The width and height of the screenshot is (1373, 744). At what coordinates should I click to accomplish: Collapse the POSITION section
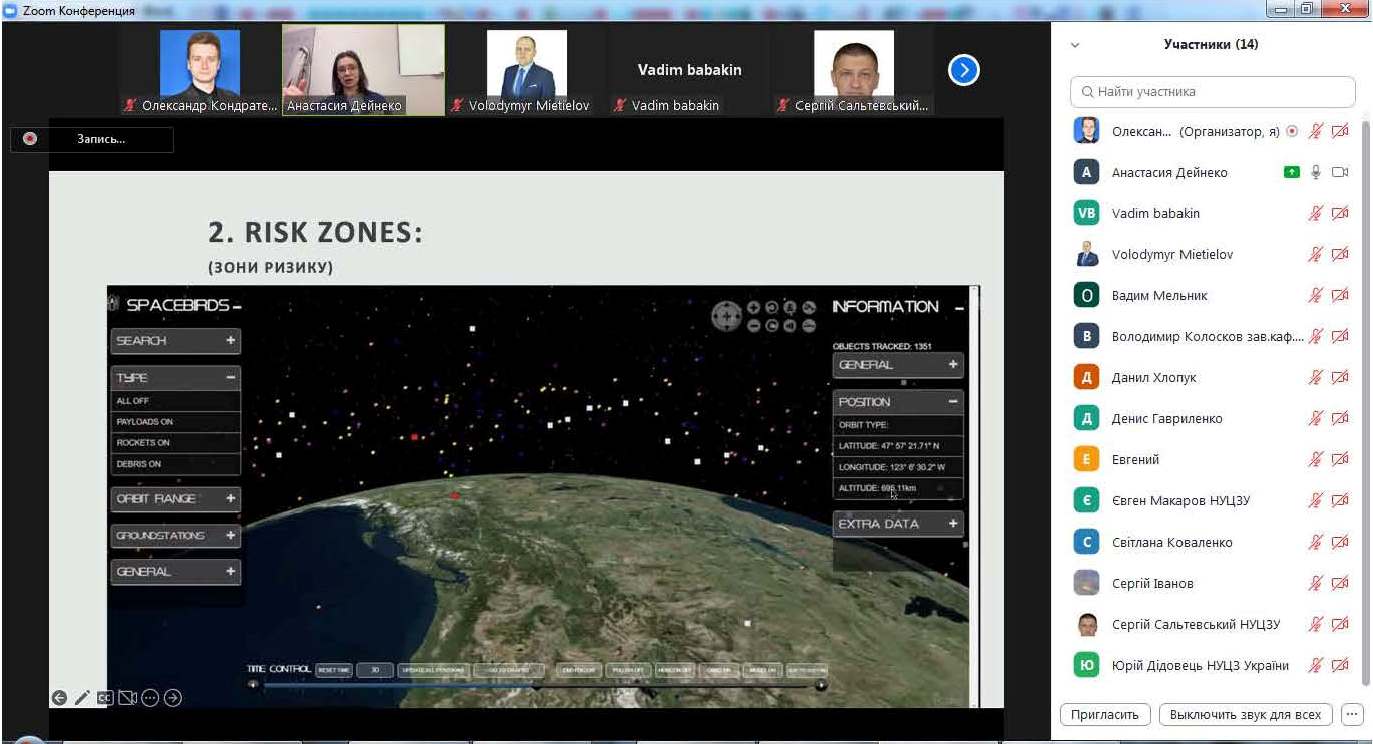898,402
